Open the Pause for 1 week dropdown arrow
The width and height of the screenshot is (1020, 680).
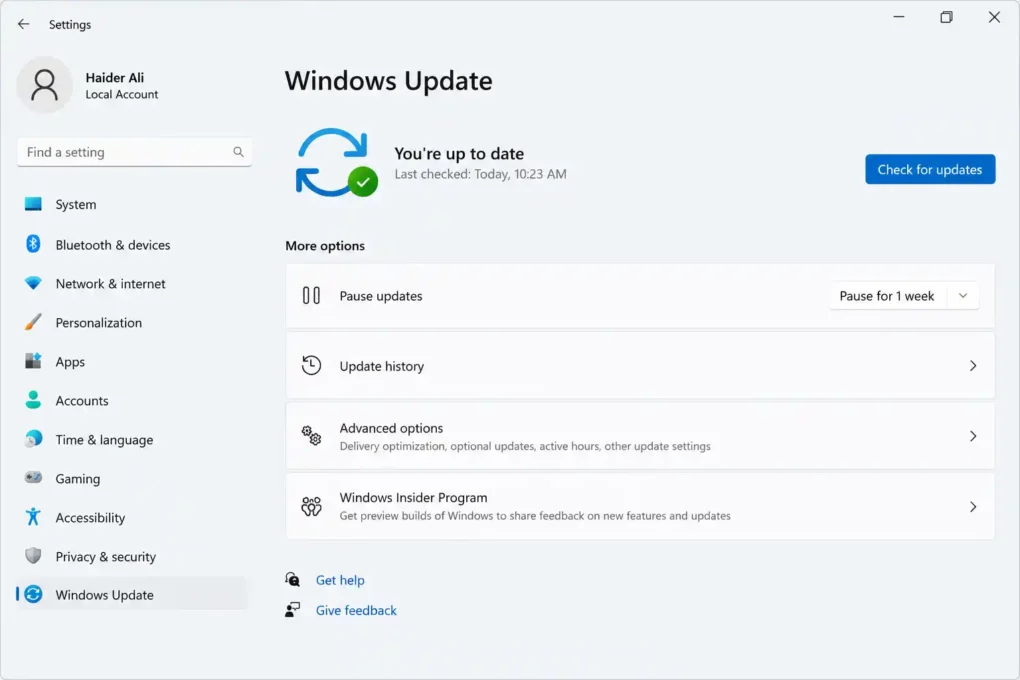tap(963, 295)
